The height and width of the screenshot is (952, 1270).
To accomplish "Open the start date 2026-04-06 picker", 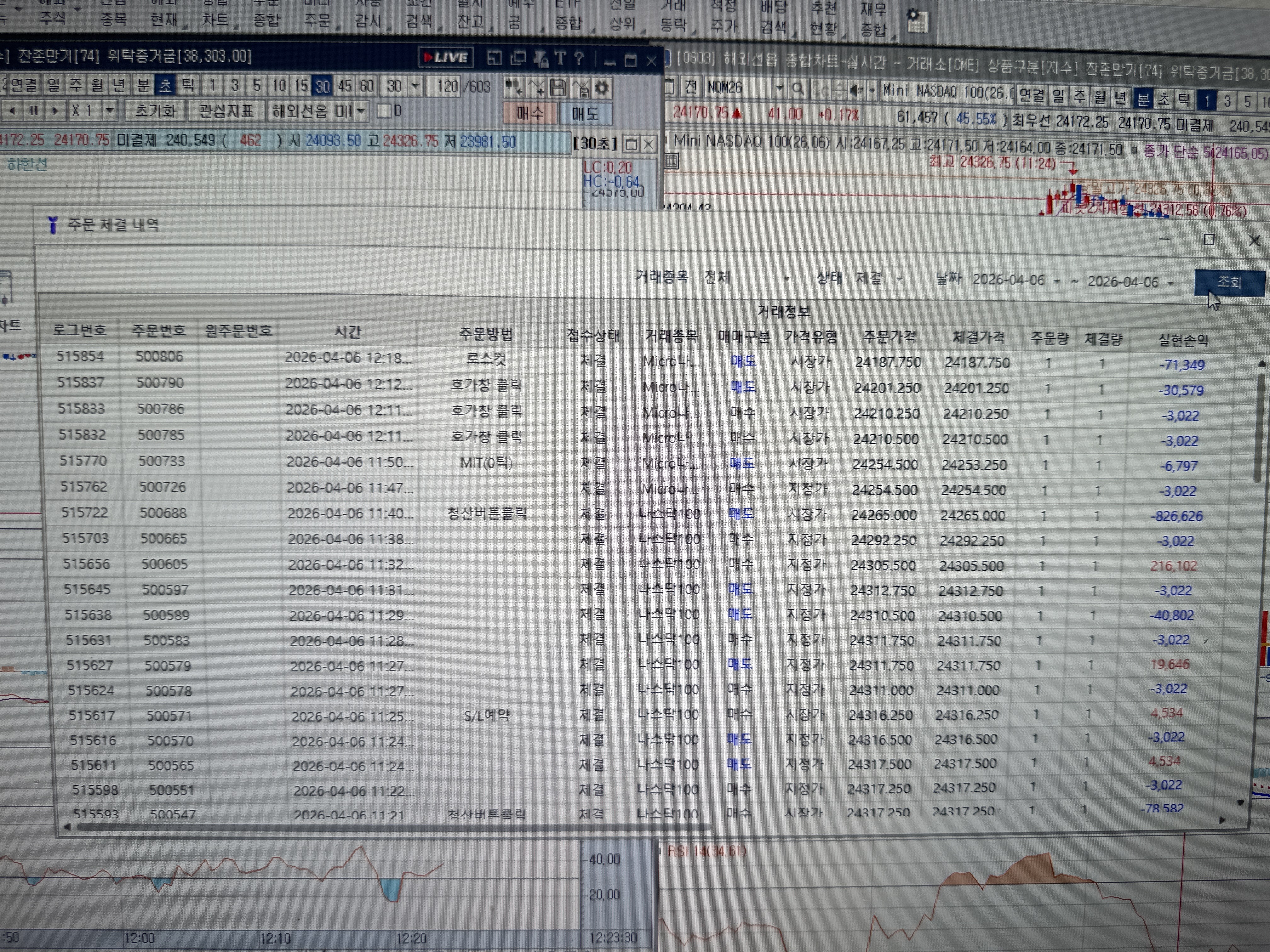I will [x=1017, y=280].
